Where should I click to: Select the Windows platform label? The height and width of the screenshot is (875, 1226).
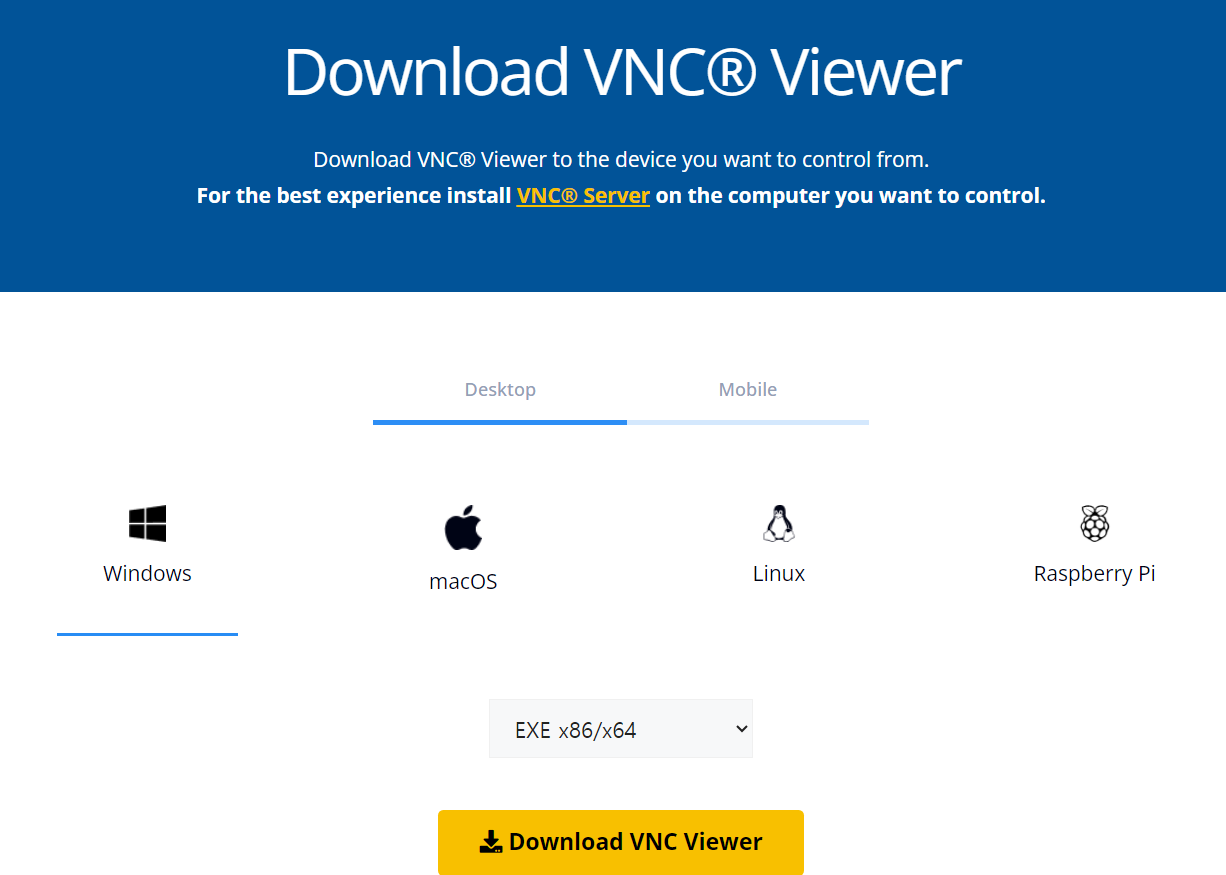click(147, 574)
